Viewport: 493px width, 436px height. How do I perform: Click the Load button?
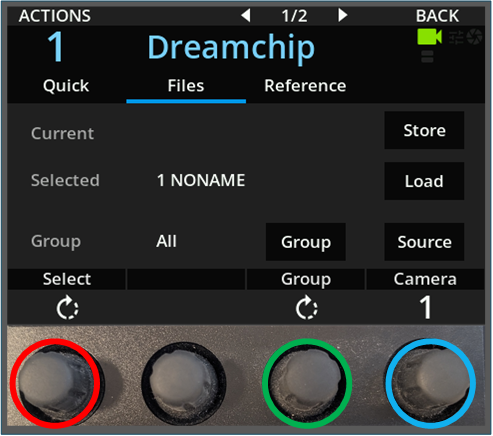click(x=424, y=181)
